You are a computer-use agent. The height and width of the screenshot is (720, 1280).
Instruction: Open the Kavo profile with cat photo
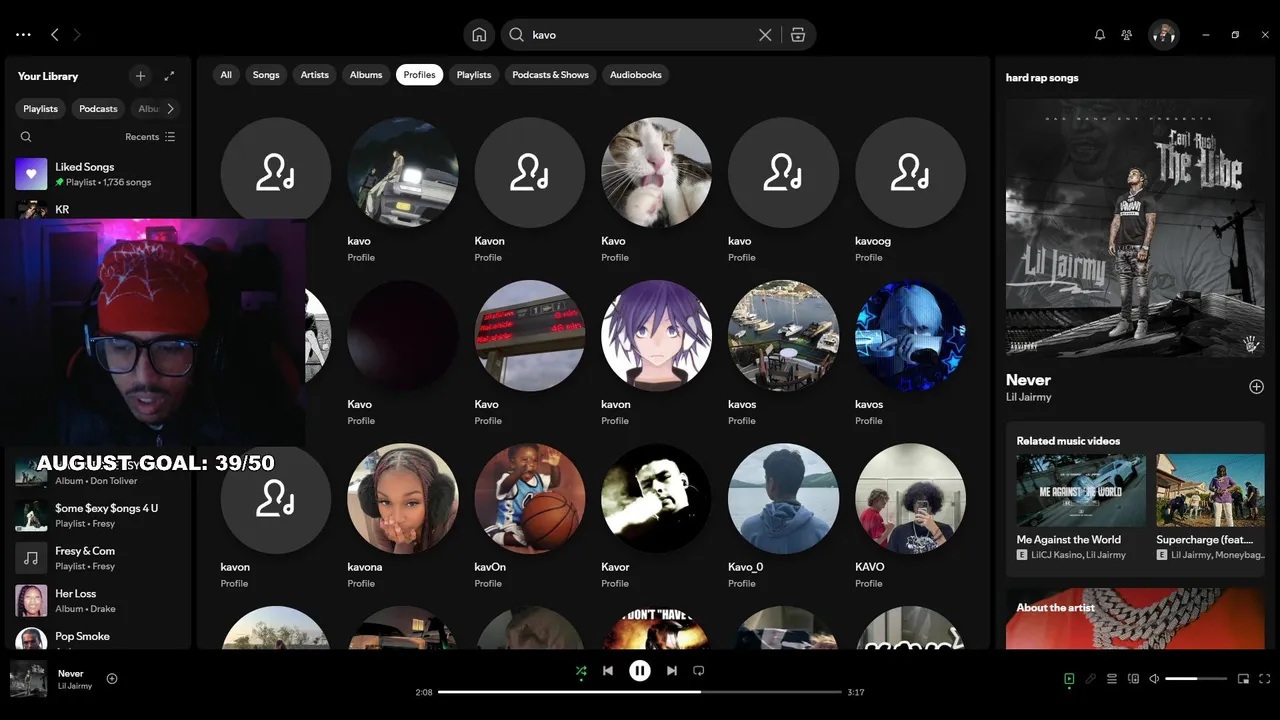click(x=656, y=190)
